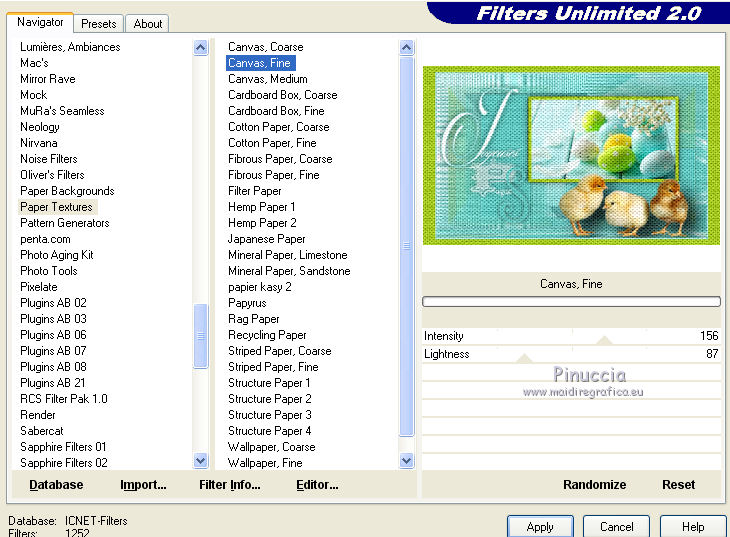Choose Canvas, Medium filter
Image resolution: width=730 pixels, height=537 pixels.
268,79
